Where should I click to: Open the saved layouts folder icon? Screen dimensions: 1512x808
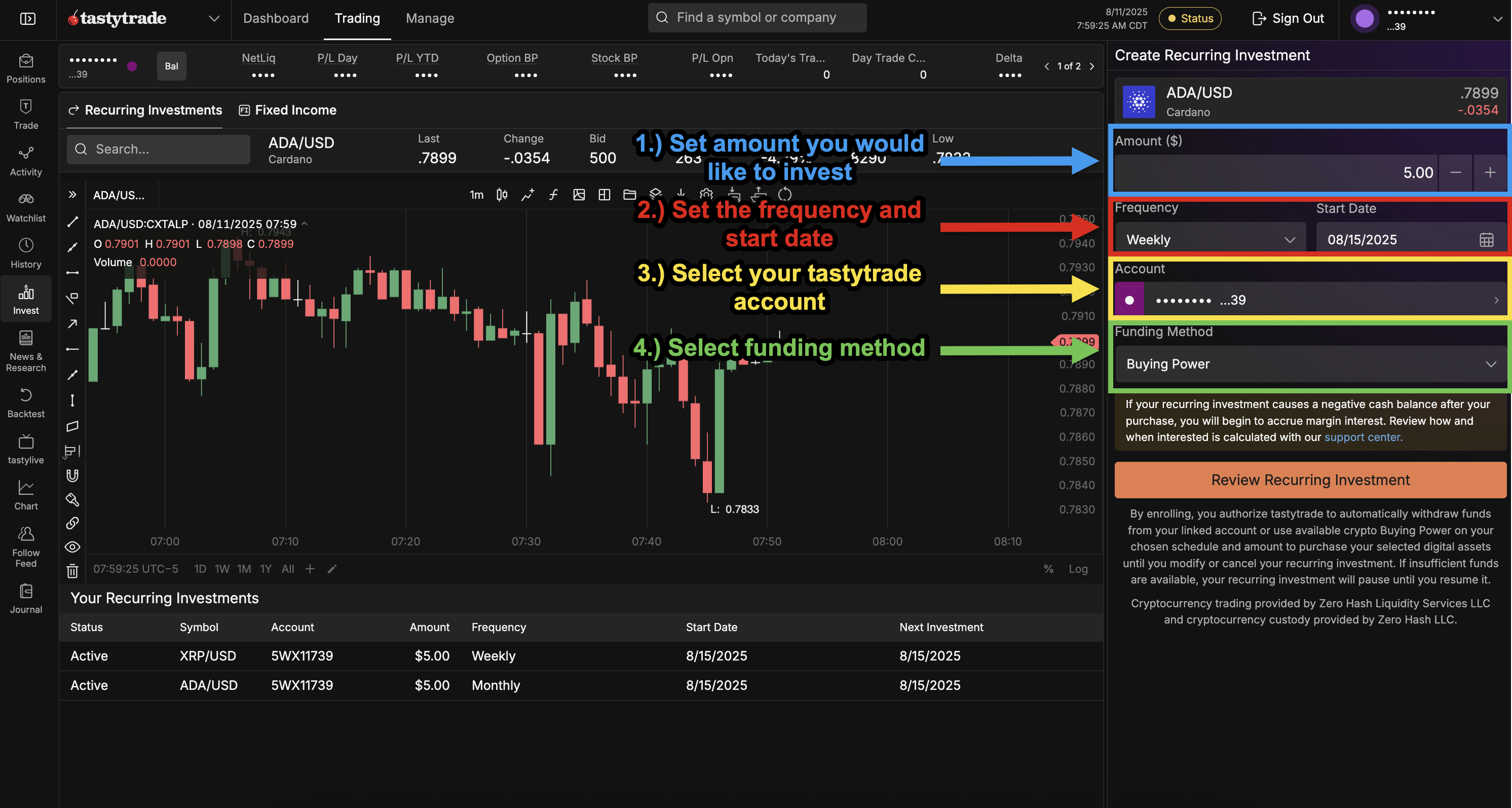629,194
